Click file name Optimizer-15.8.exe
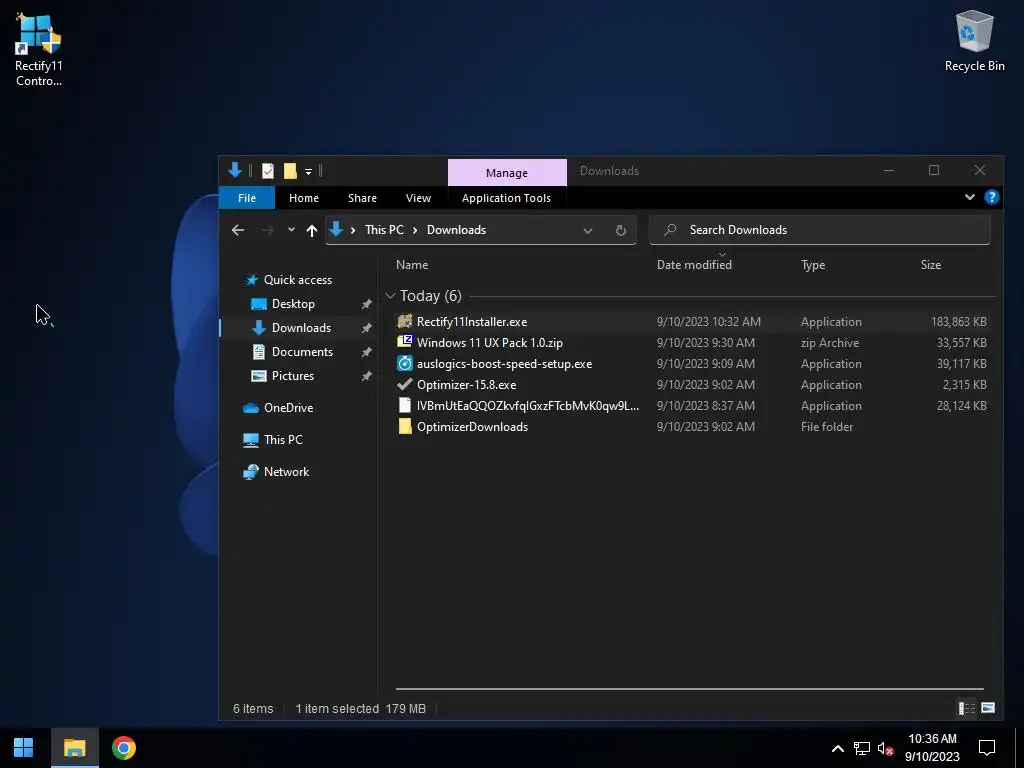1024x768 pixels. pyautogui.click(x=466, y=385)
